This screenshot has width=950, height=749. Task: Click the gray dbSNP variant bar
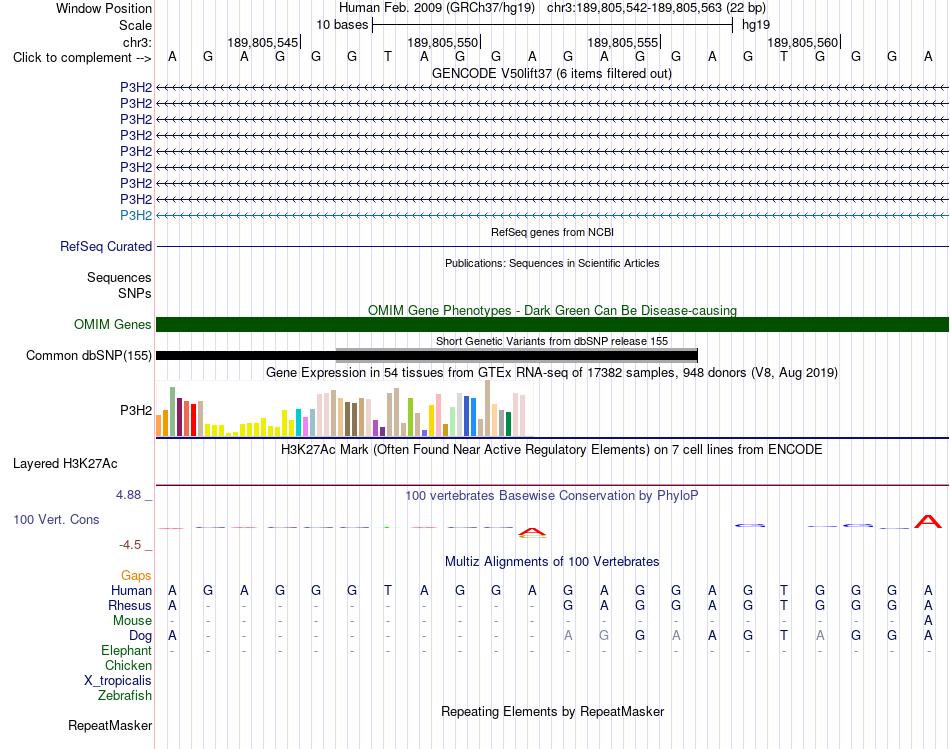(x=516, y=355)
